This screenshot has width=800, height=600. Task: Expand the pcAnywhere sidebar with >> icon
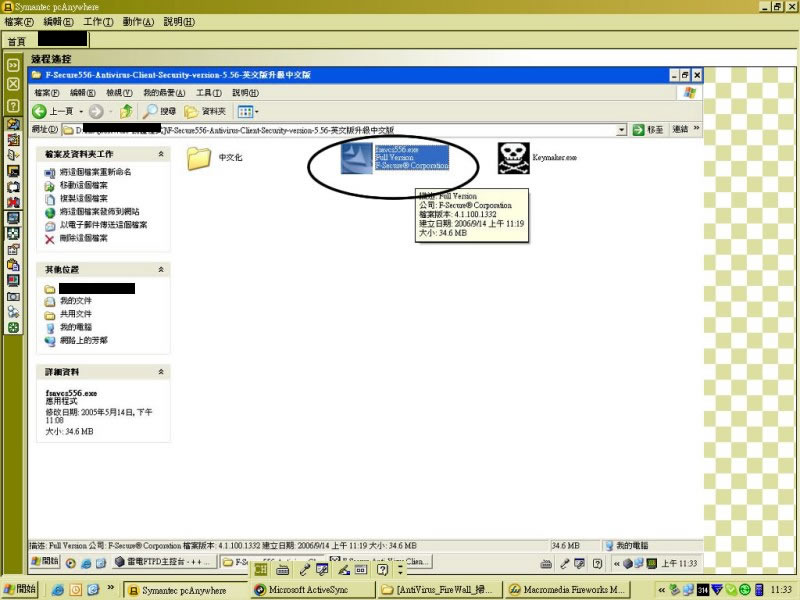pyautogui.click(x=13, y=65)
